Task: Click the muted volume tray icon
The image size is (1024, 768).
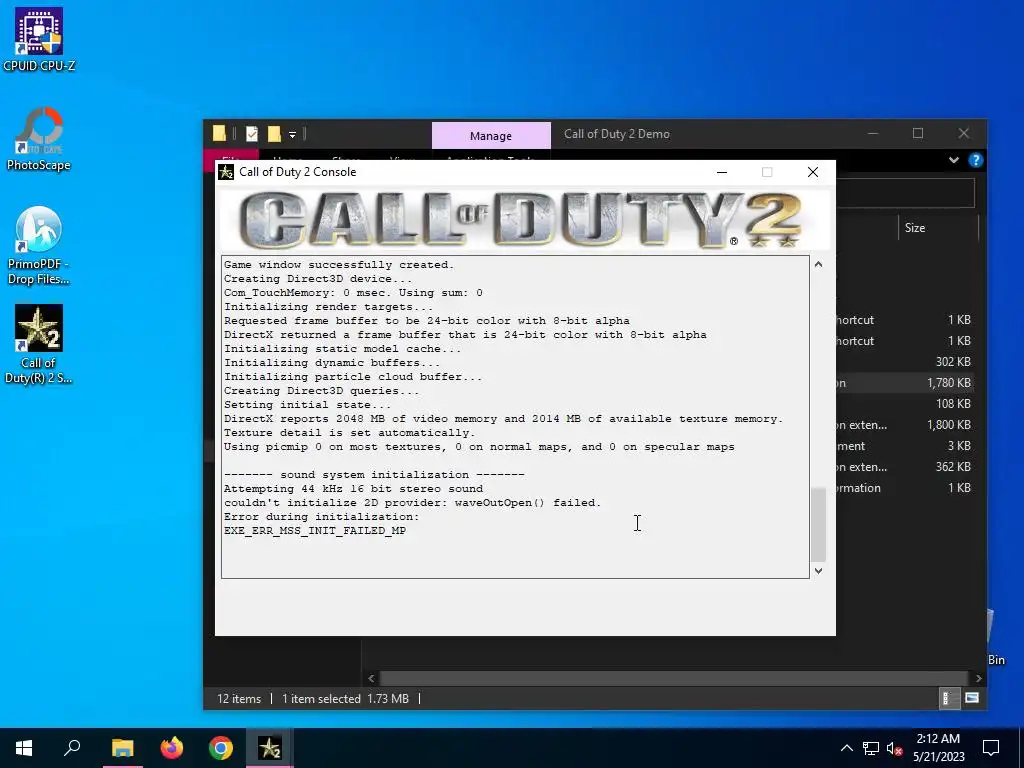Action: coord(895,748)
